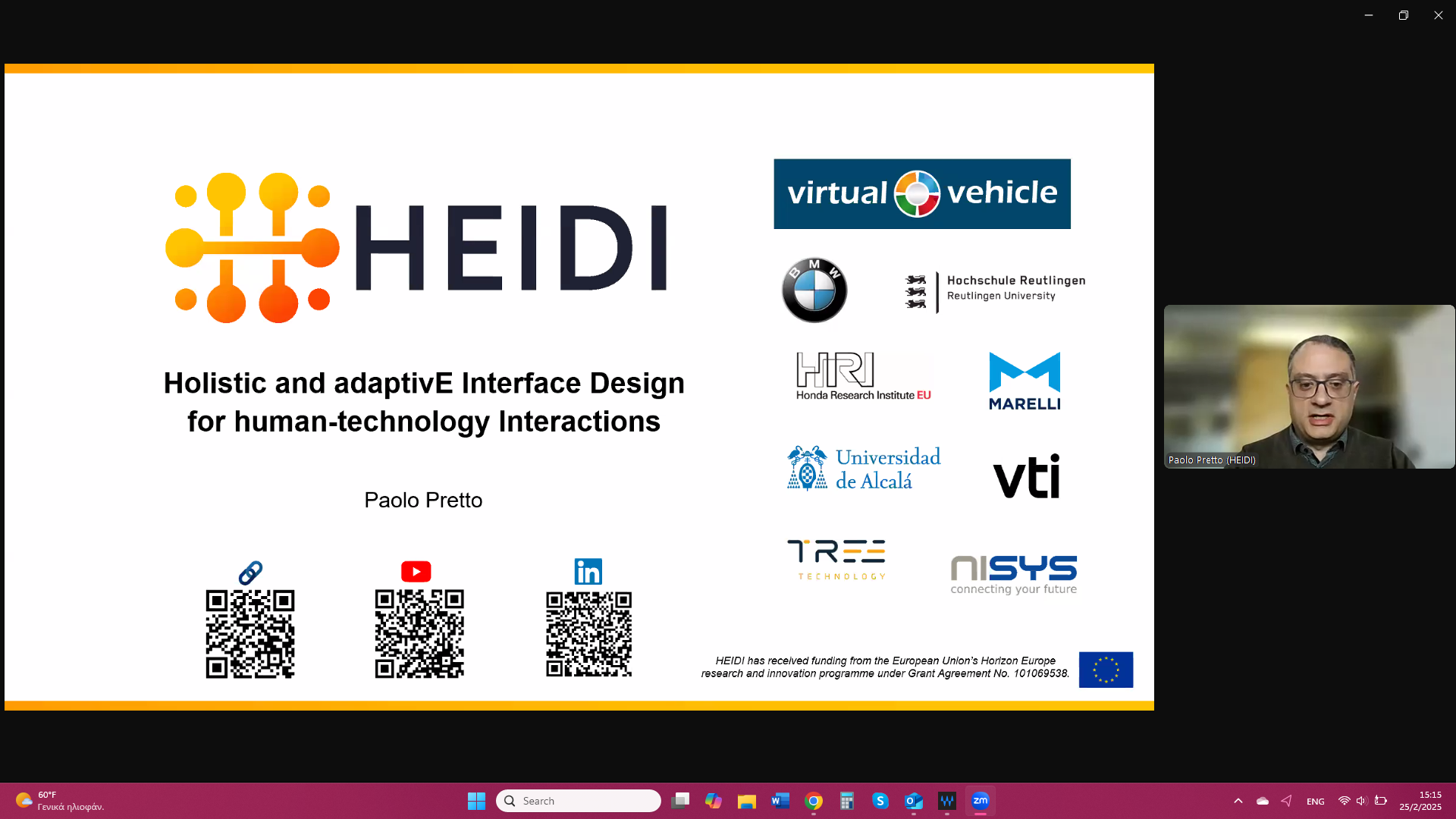This screenshot has height=819, width=1456.
Task: Switch to Outlook in the taskbar
Action: (914, 801)
